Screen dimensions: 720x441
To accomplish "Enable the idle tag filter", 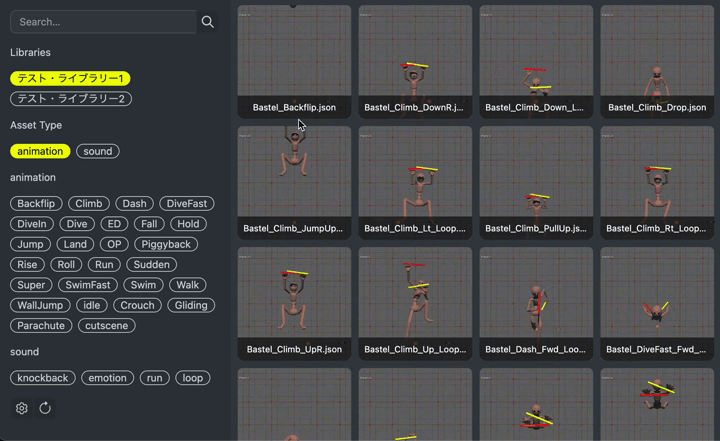I will (91, 305).
